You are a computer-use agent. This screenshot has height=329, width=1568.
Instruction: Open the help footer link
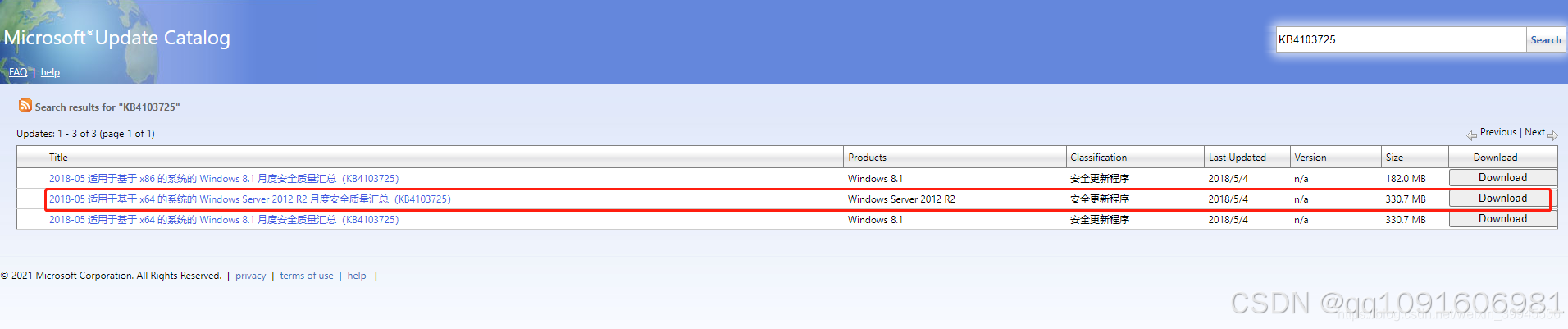(357, 276)
